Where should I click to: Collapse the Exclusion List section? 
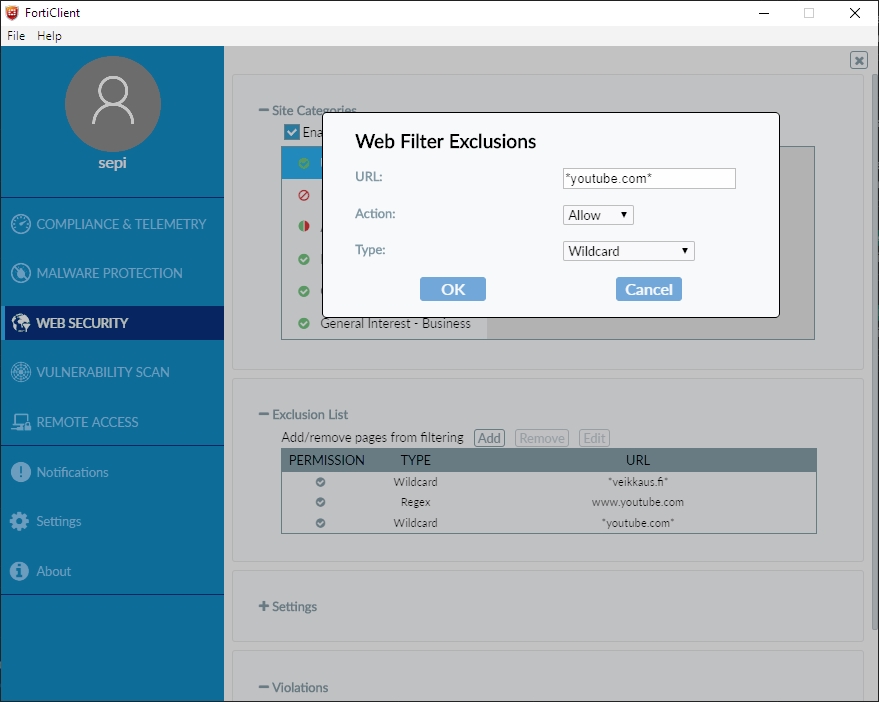(x=263, y=414)
